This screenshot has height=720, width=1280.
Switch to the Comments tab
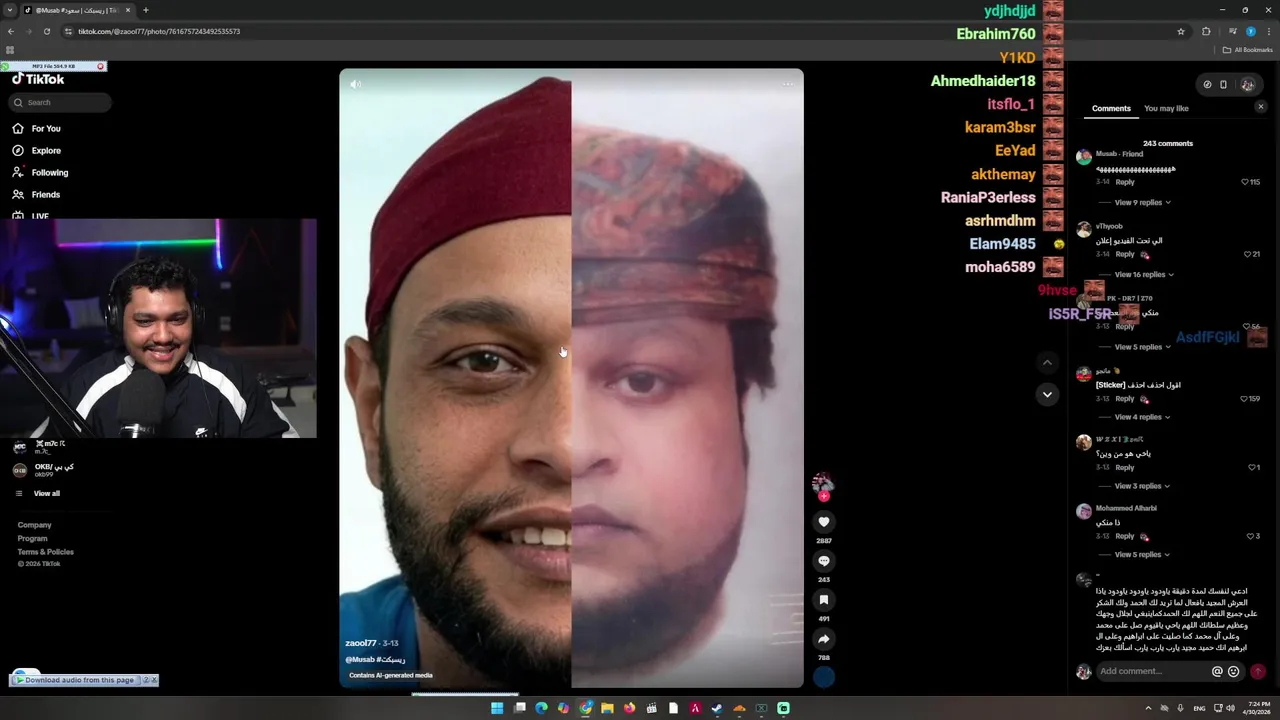click(x=1111, y=108)
